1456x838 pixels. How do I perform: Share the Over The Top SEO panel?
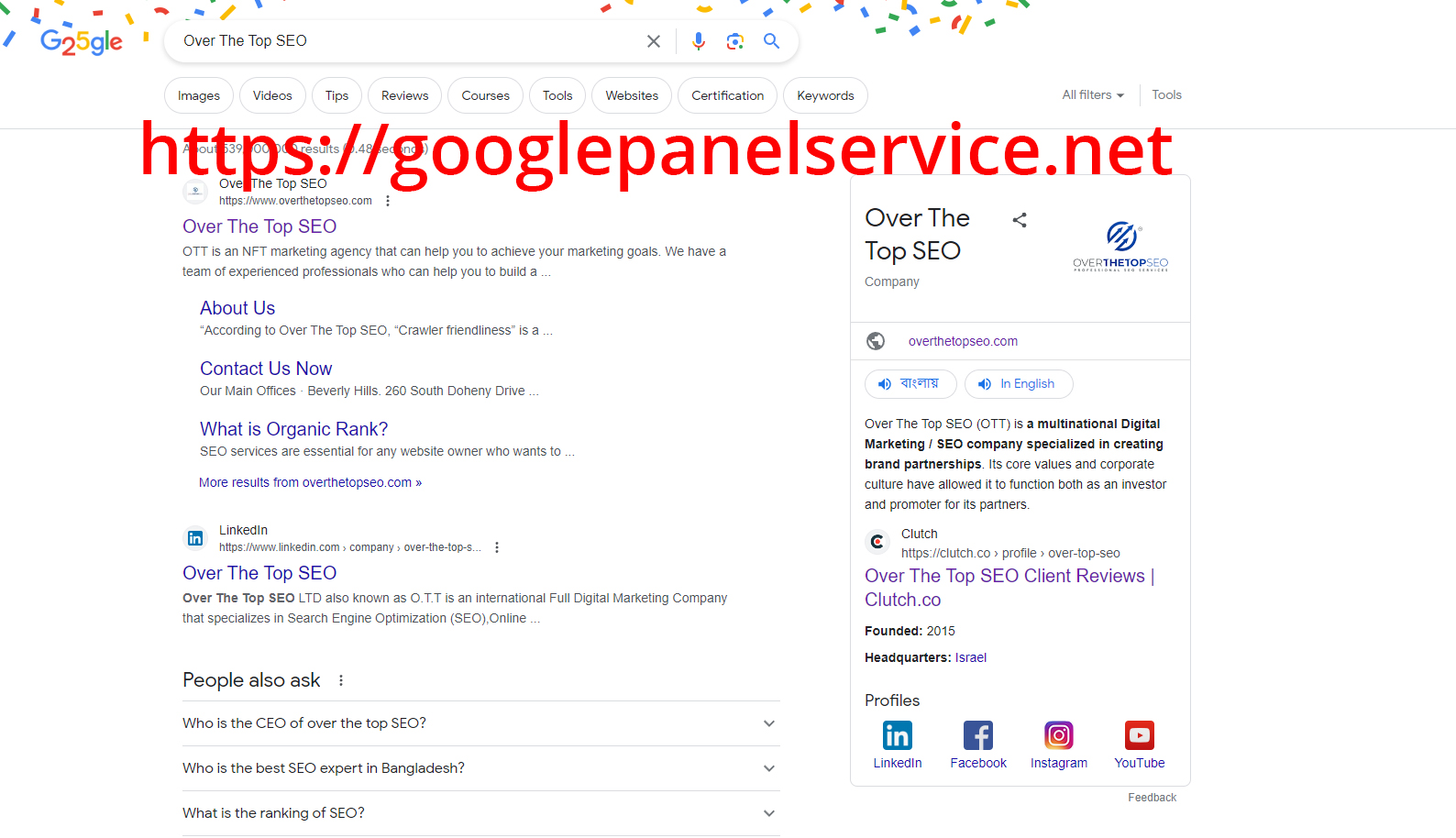[x=1020, y=220]
